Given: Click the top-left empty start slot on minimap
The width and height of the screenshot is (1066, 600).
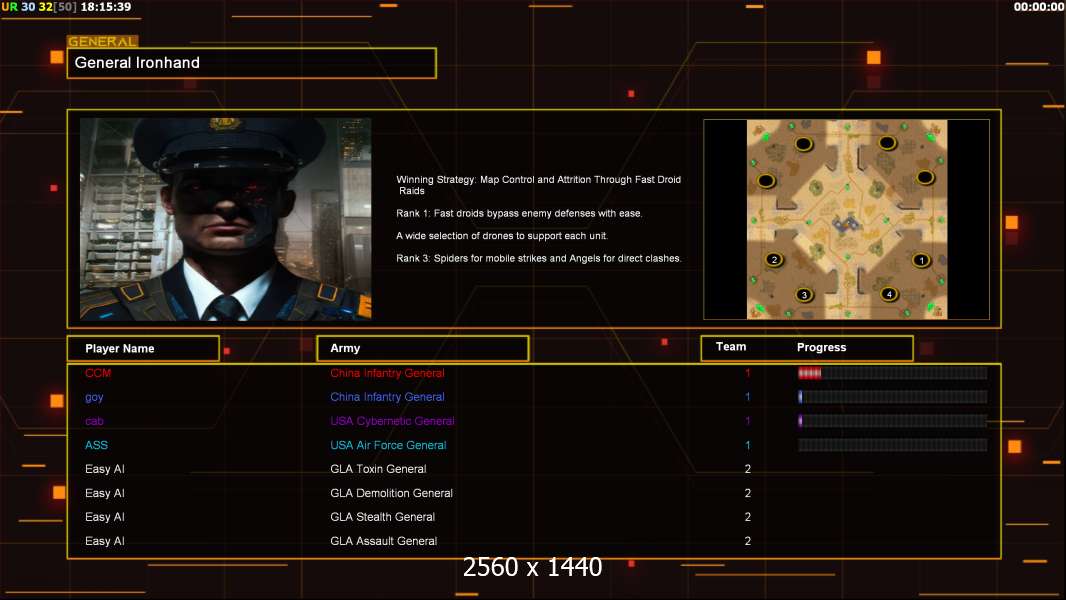Looking at the screenshot, I should [x=804, y=143].
